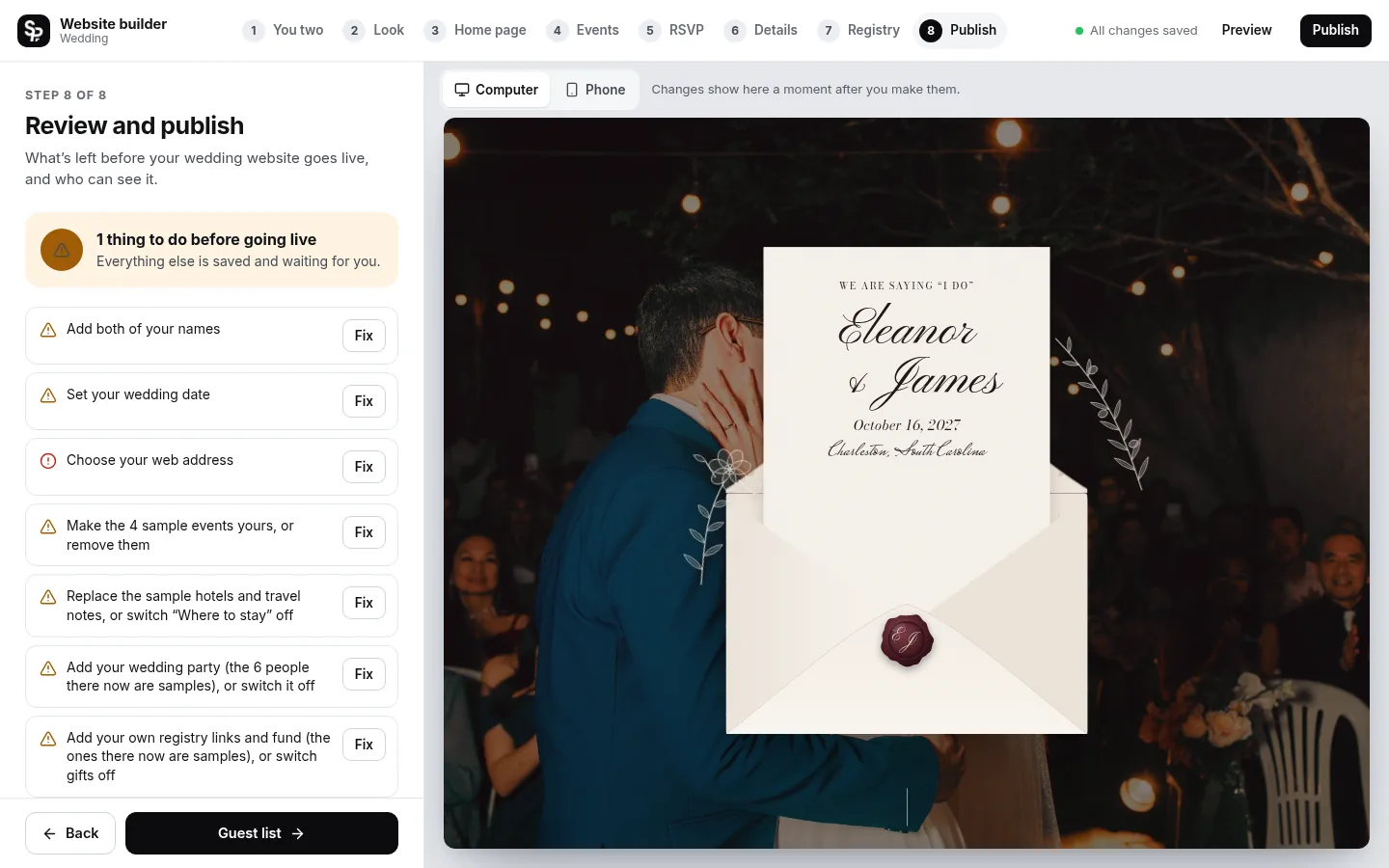Click warning icon beside sample events item
Image resolution: width=1389 pixels, height=868 pixels.
(48, 527)
